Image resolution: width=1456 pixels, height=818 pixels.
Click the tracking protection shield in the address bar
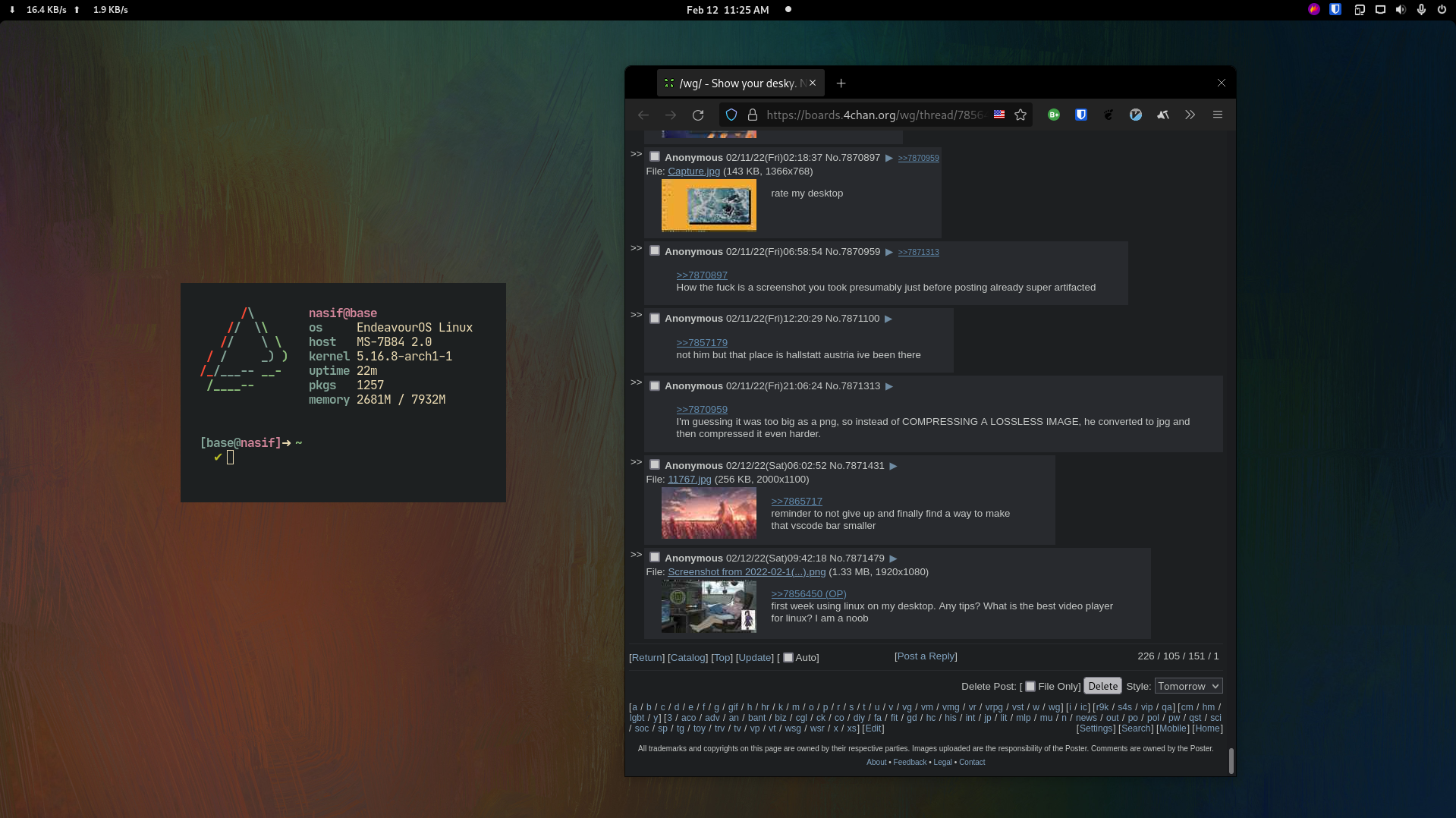tap(731, 115)
